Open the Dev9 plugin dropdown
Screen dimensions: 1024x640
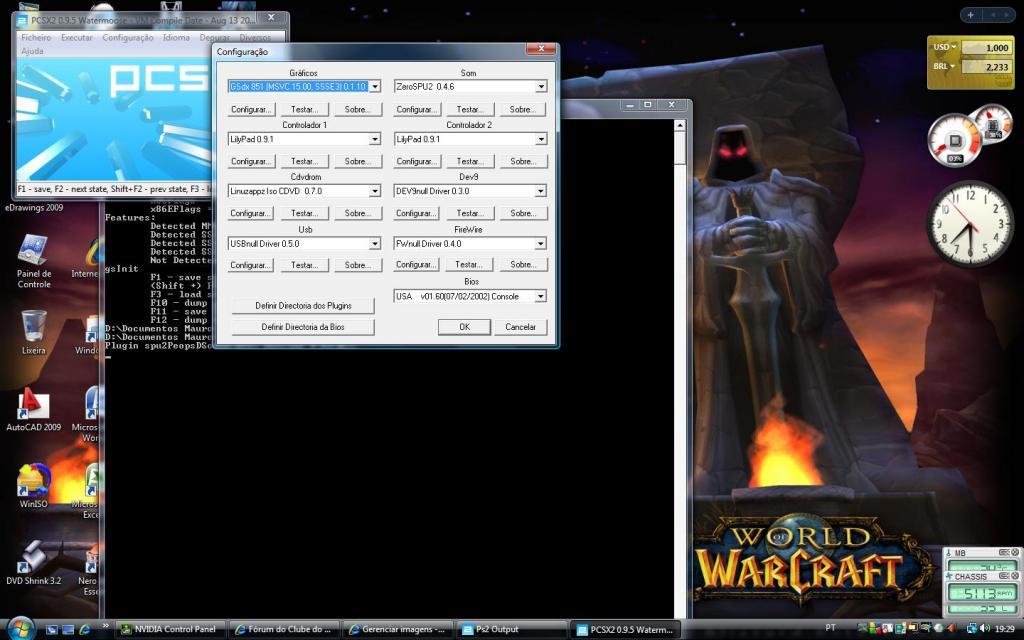pyautogui.click(x=541, y=191)
